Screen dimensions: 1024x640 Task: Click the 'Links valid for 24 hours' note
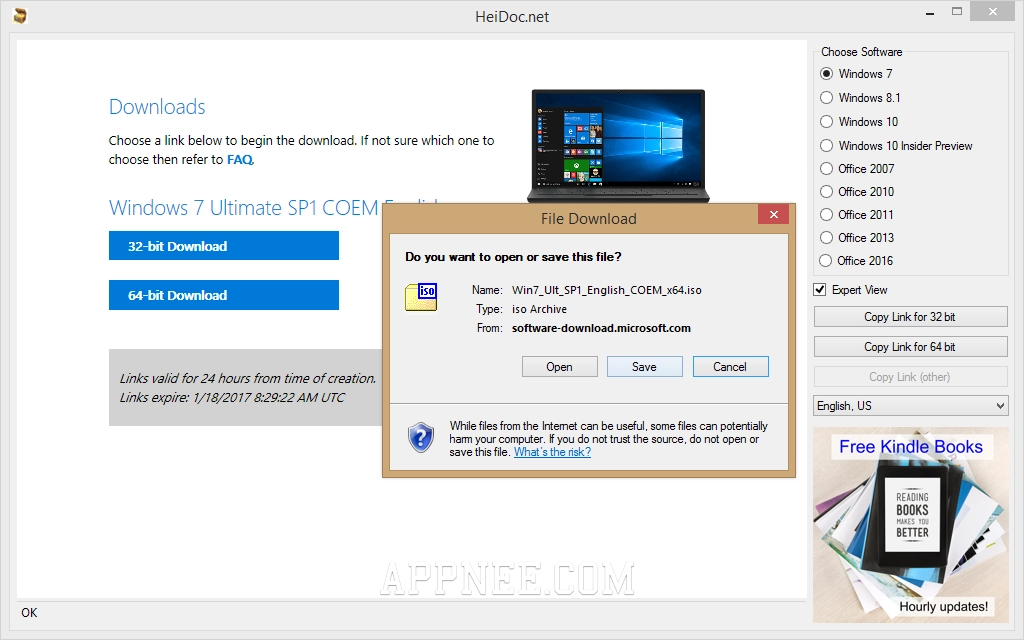tap(248, 378)
